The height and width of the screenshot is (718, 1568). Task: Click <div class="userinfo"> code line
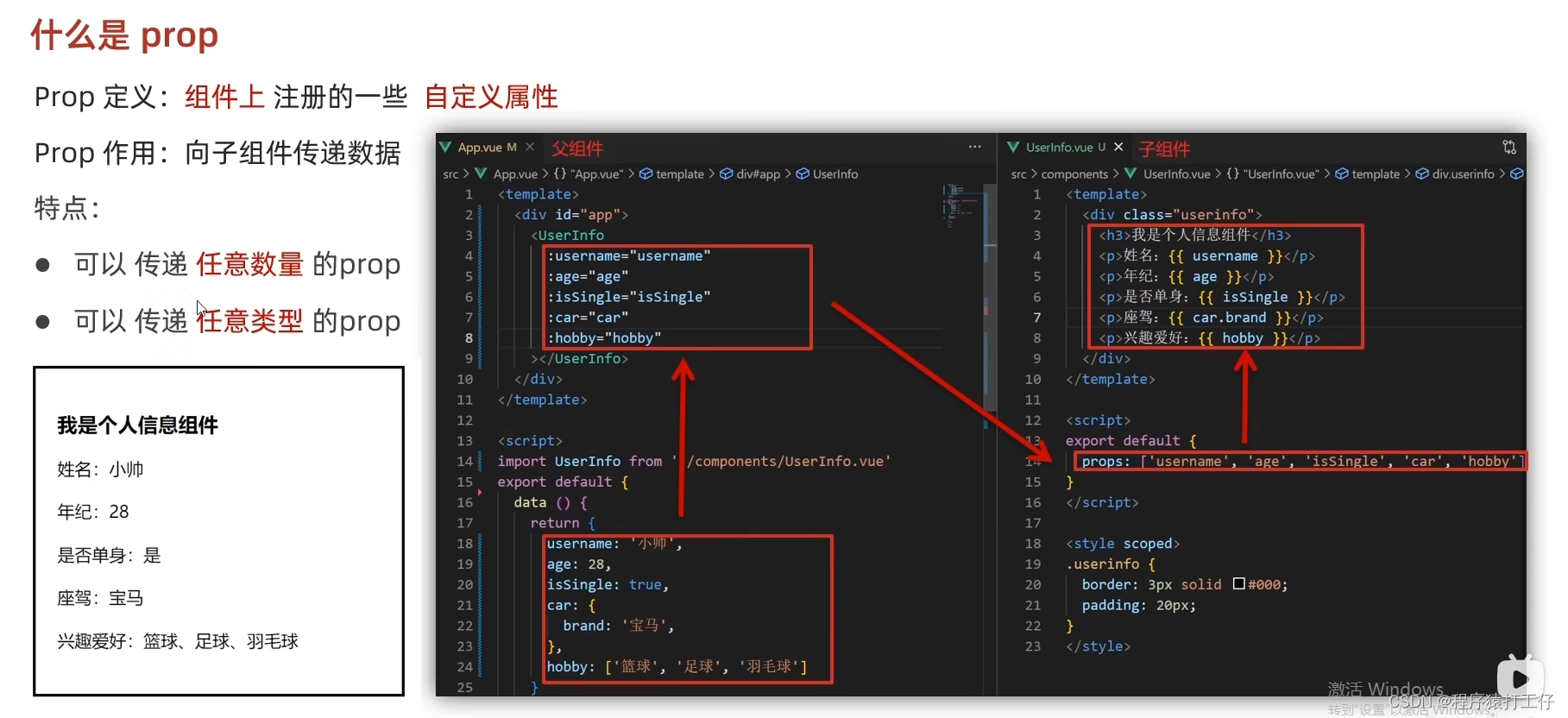point(1172,215)
